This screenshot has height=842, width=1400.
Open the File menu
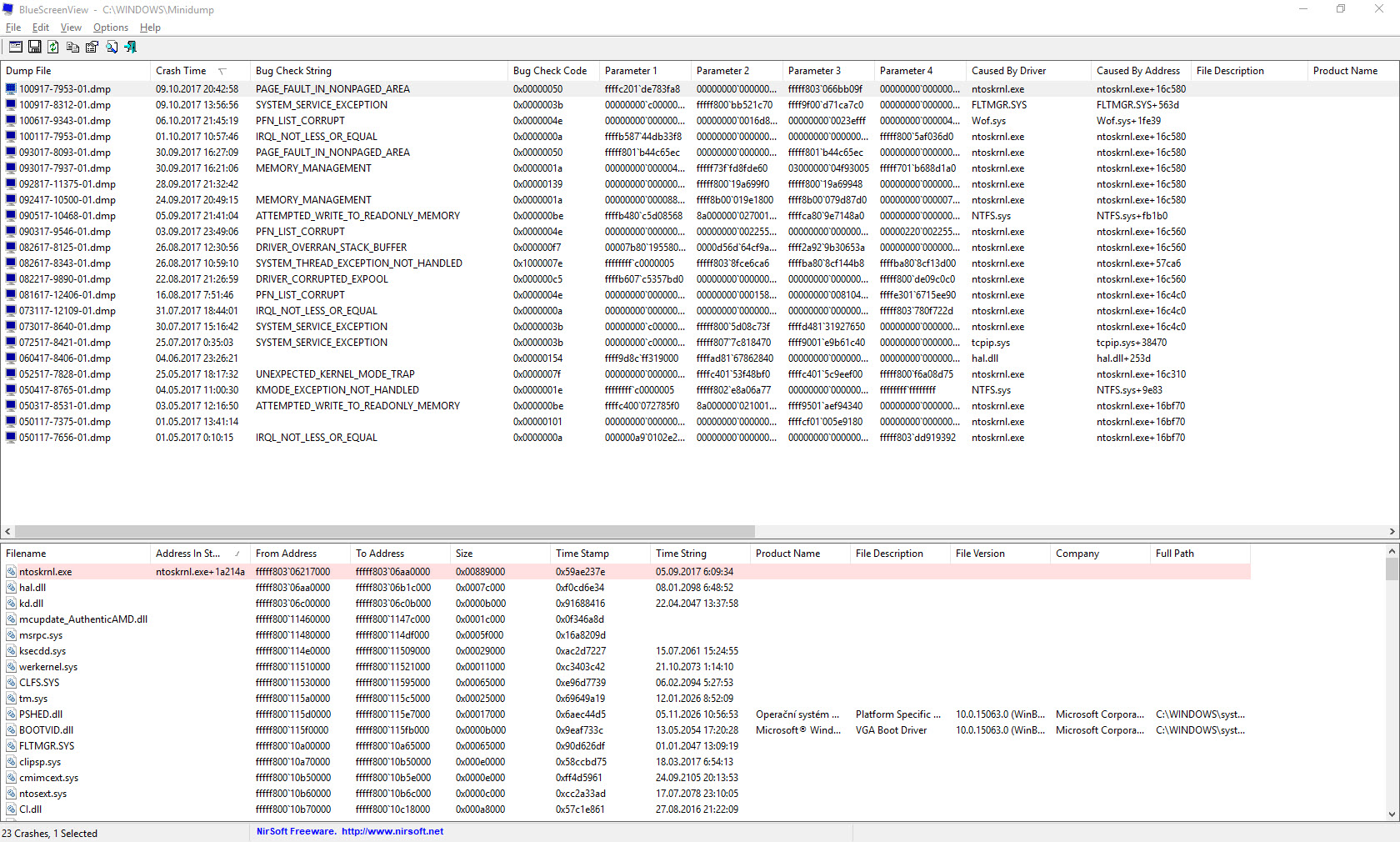[13, 28]
